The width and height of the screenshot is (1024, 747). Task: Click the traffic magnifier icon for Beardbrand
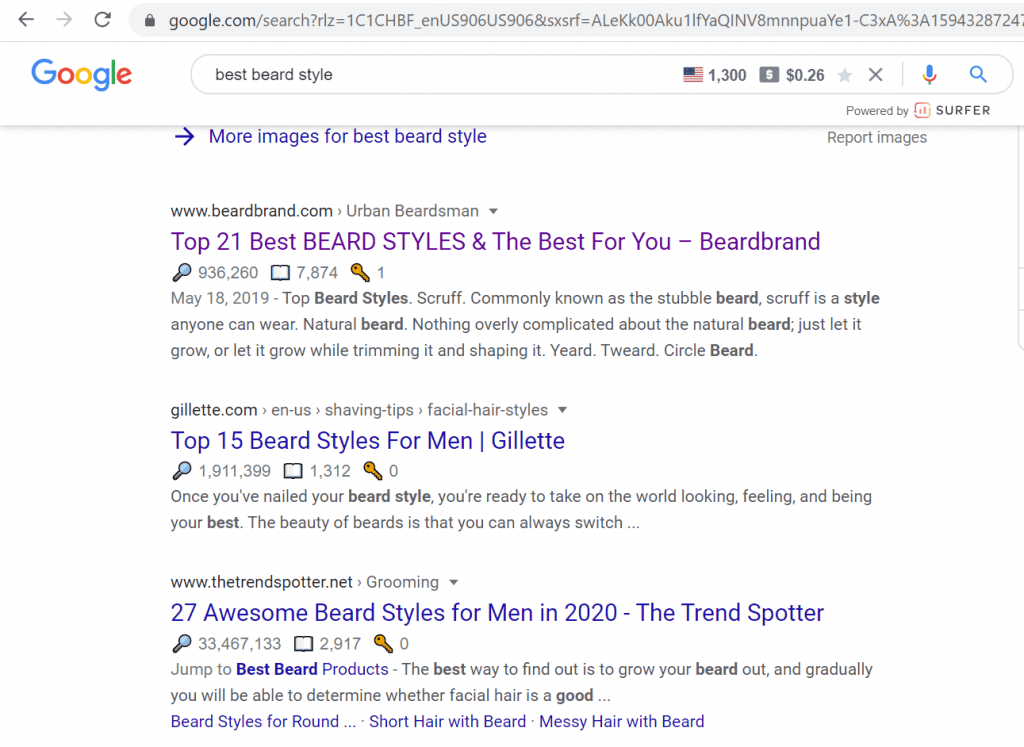point(182,272)
